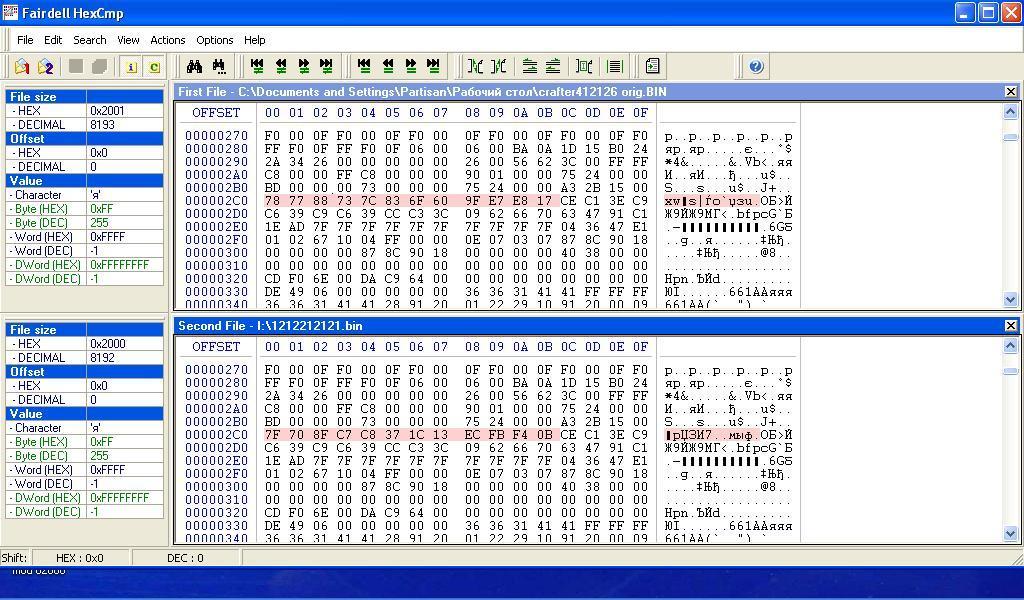Click First File scrollbar thumb
This screenshot has width=1024, height=600.
[x=1010, y=137]
